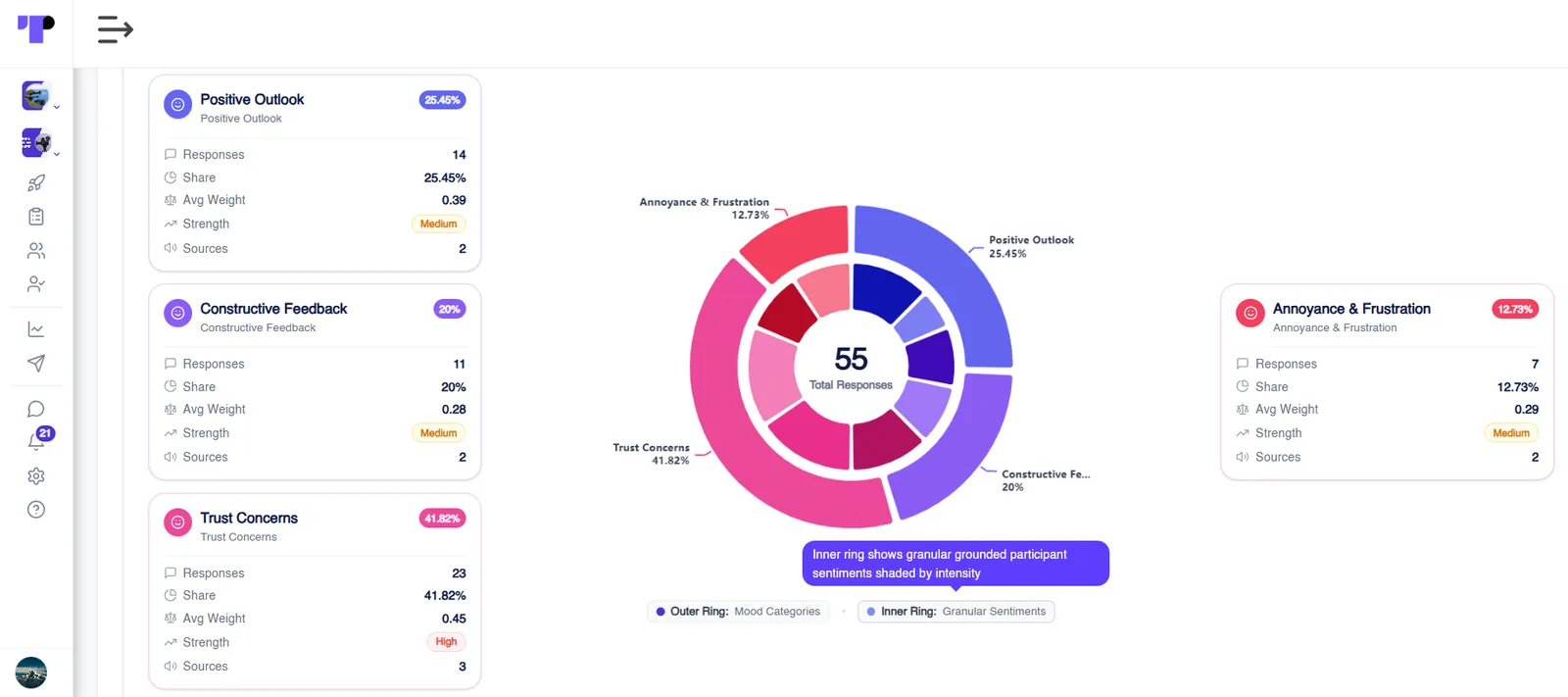Screen dimensions: 1568x697
Task: Click the 55 Total Responses donut center
Action: [851, 368]
